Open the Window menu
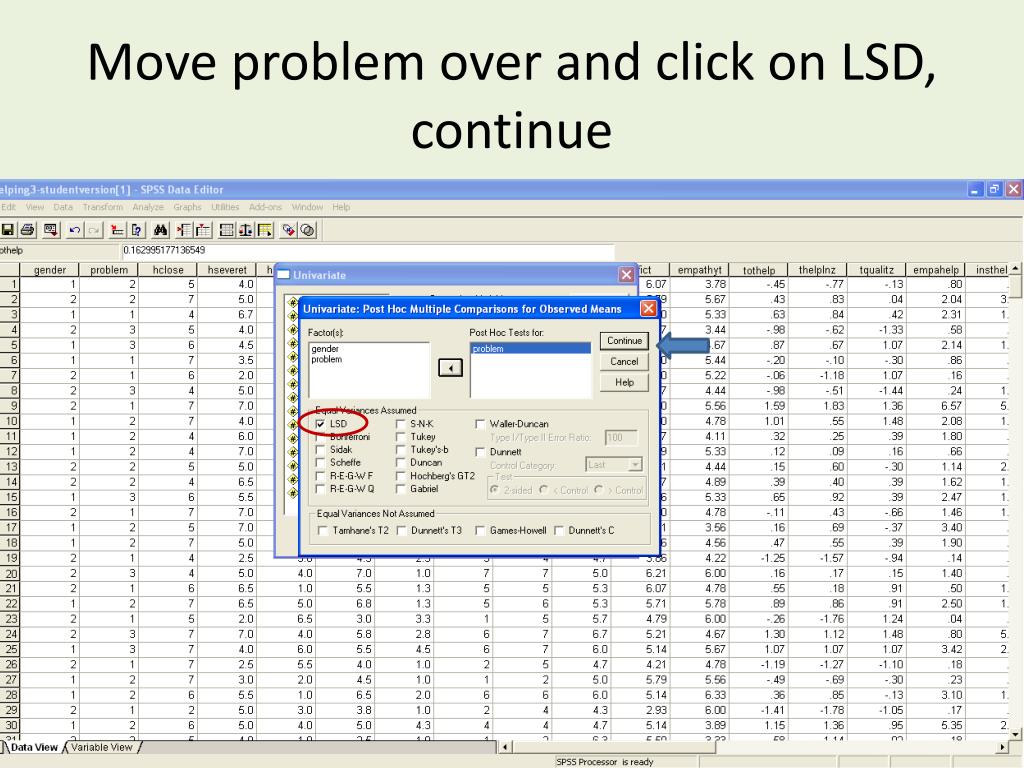The width and height of the screenshot is (1024, 768). pos(307,207)
